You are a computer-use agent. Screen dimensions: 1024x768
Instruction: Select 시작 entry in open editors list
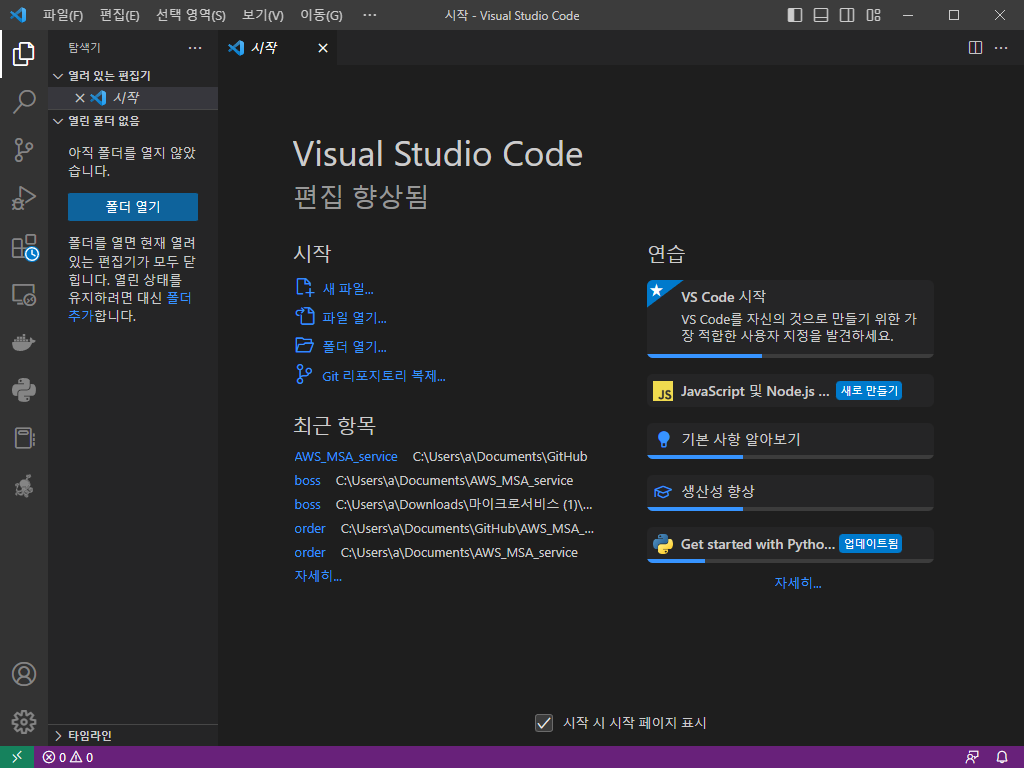[x=134, y=98]
